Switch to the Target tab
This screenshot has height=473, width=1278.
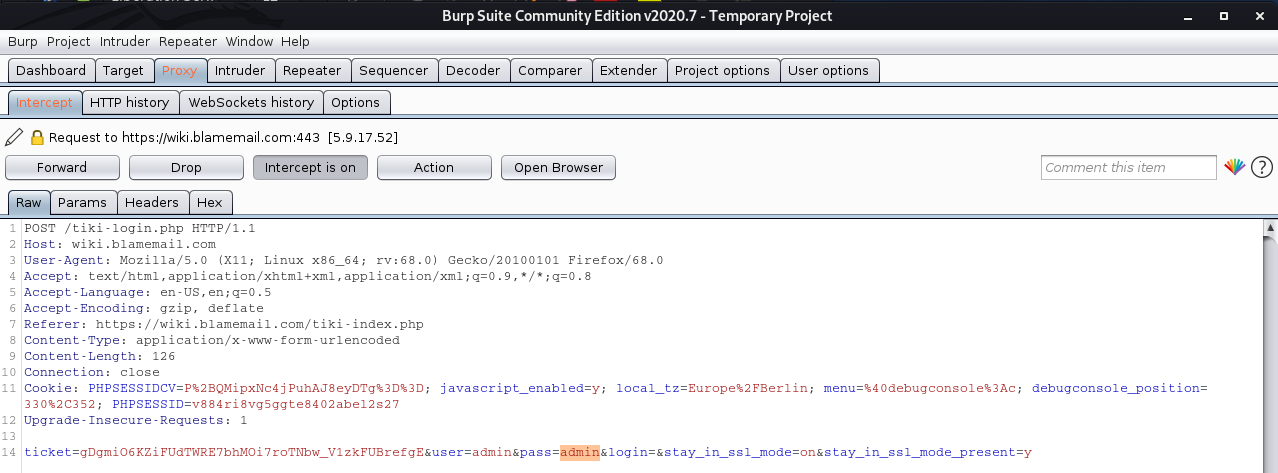click(123, 70)
